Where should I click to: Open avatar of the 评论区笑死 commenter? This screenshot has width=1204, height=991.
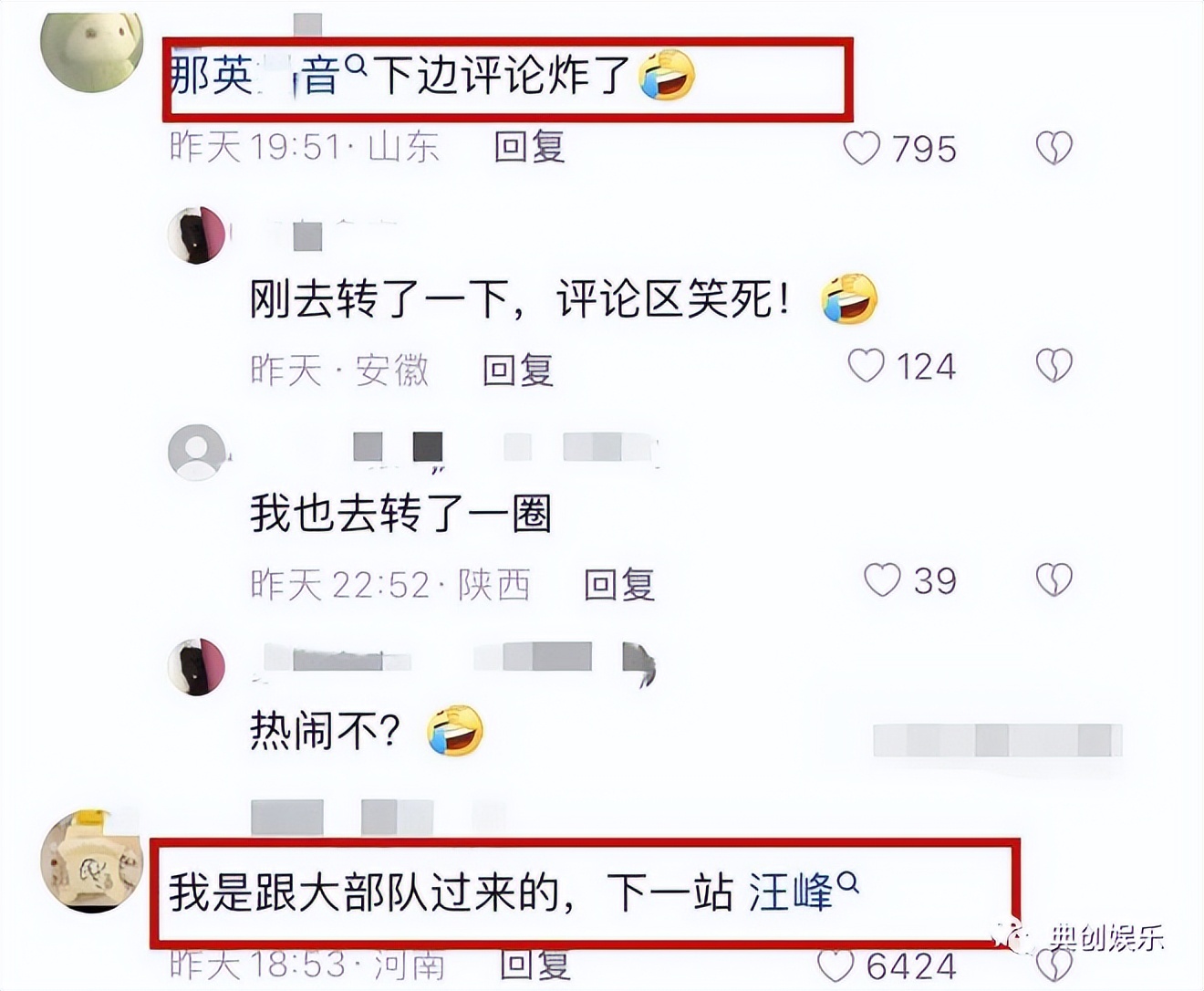coord(196,235)
